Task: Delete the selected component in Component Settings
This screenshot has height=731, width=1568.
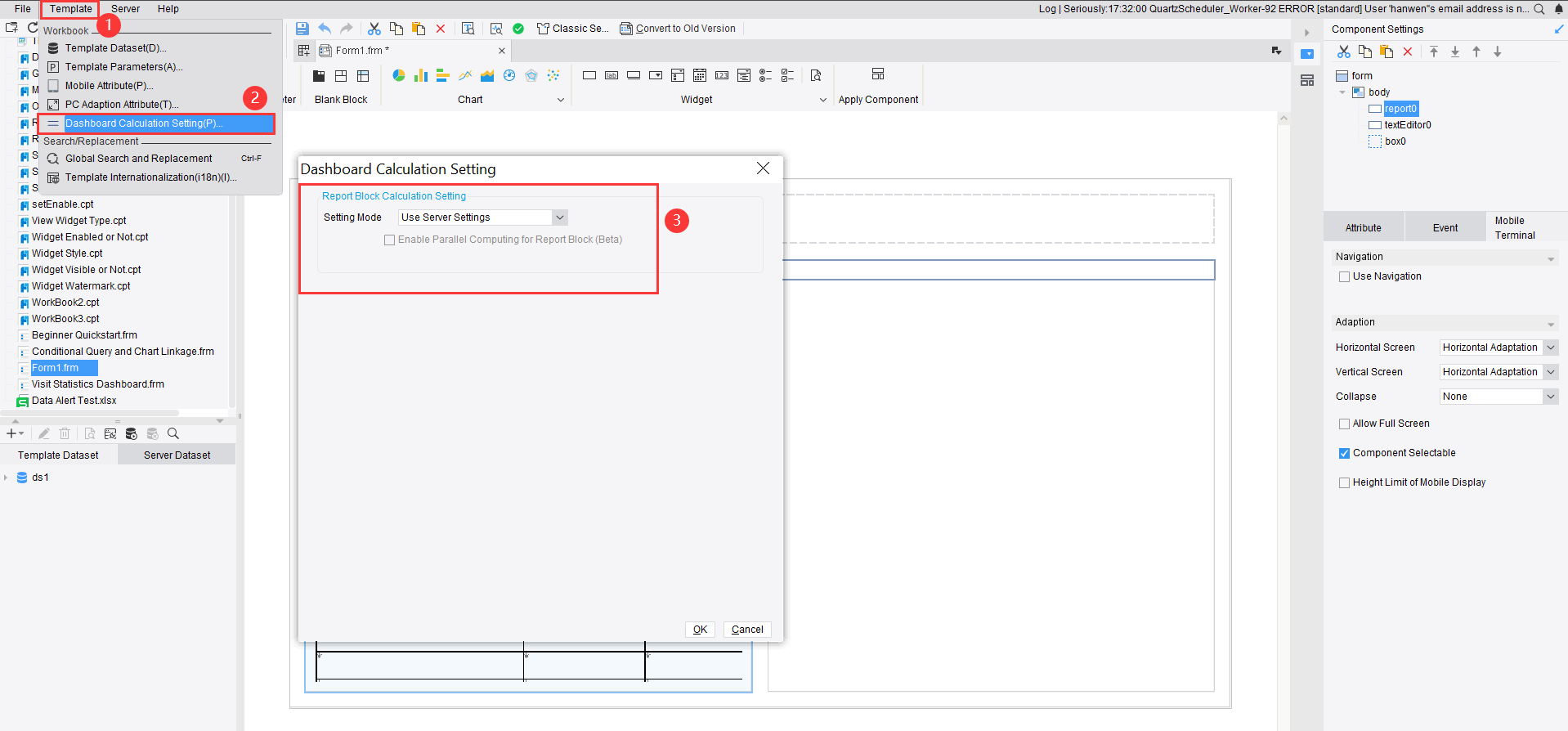Action: [1408, 52]
